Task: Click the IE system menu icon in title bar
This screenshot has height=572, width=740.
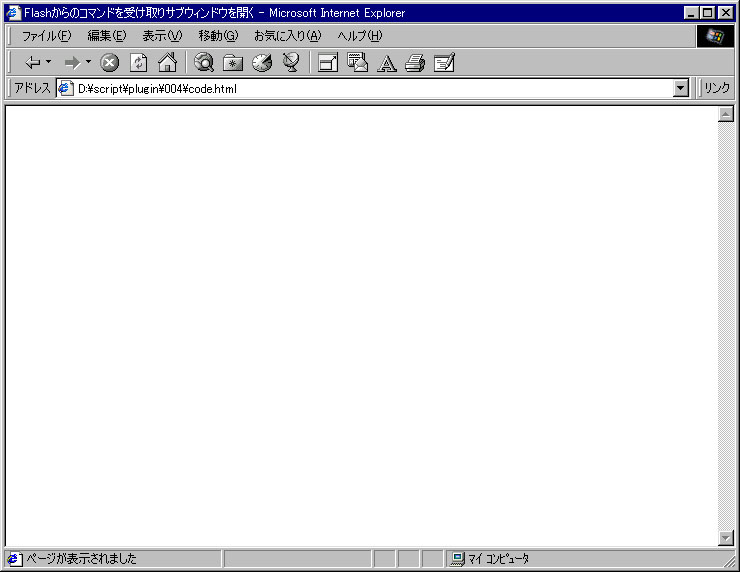Action: 14,13
